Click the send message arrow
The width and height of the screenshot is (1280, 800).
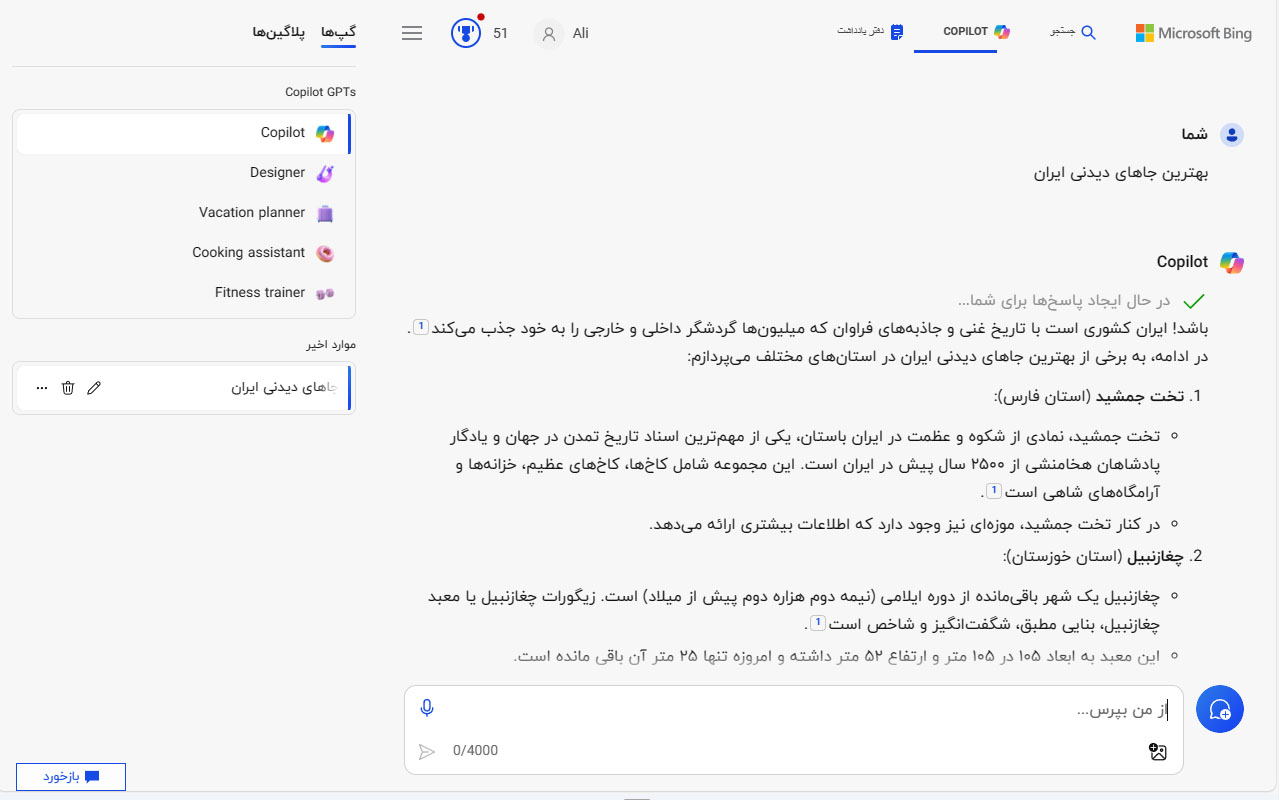[x=426, y=751]
